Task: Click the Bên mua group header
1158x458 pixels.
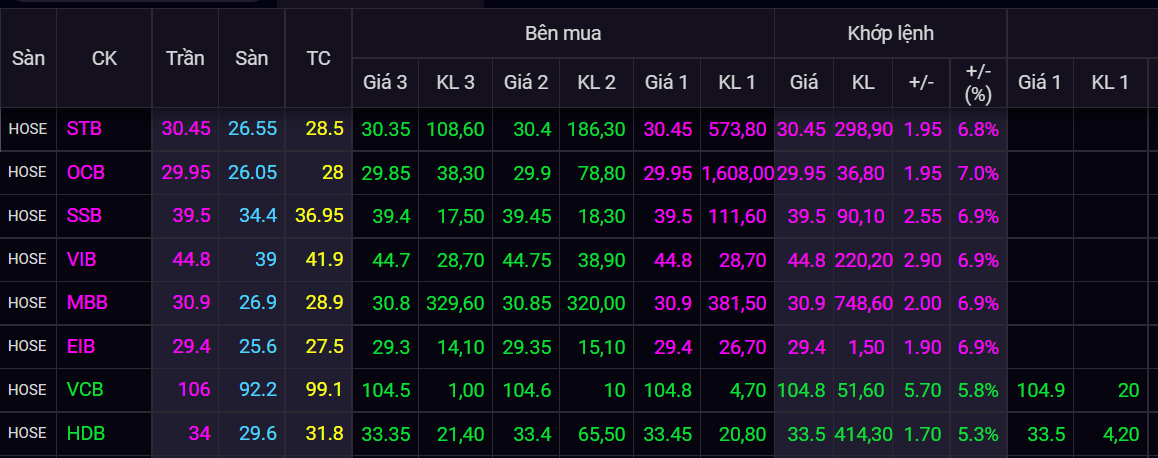Action: pos(563,33)
